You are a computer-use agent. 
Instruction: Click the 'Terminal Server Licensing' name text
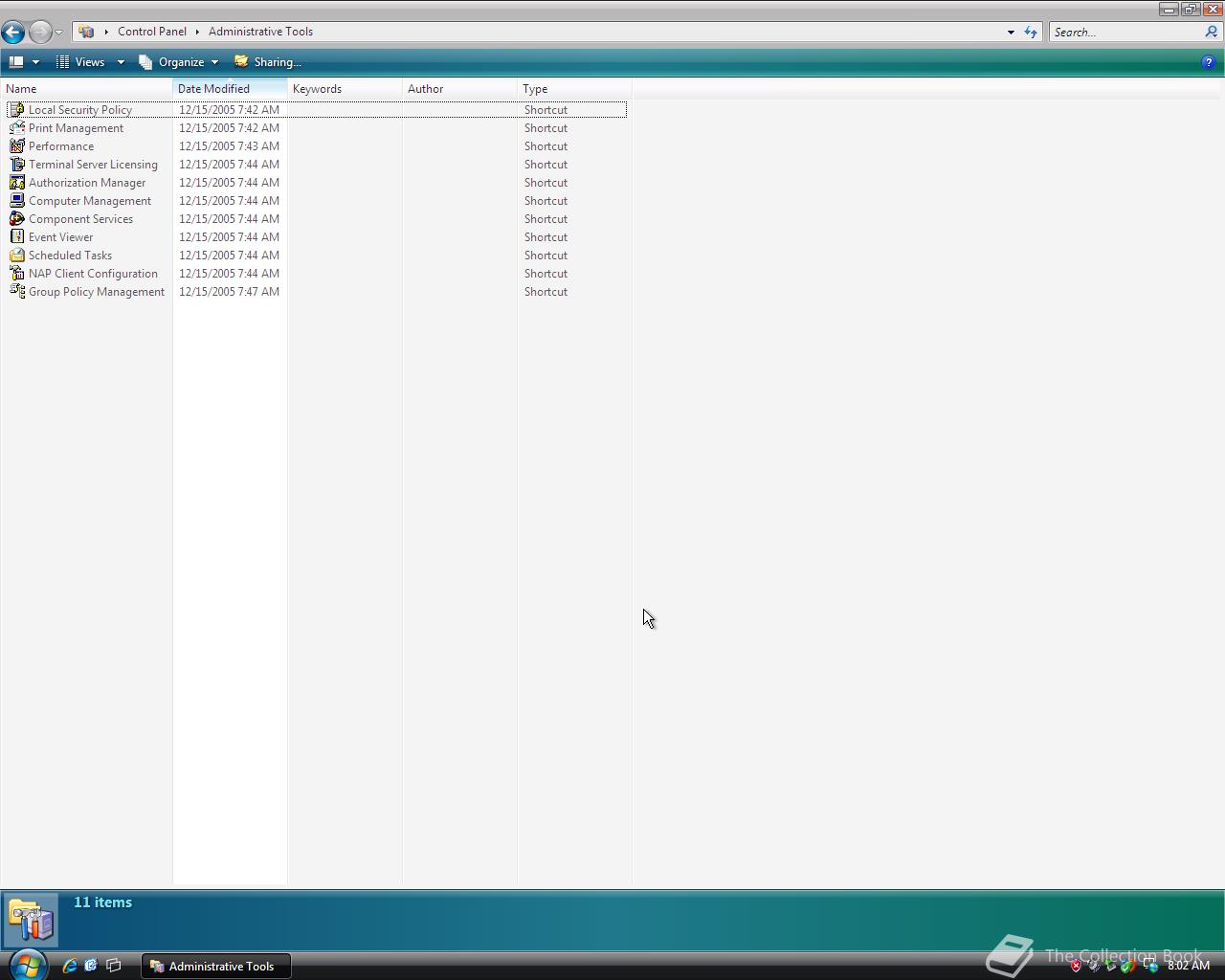tap(93, 165)
